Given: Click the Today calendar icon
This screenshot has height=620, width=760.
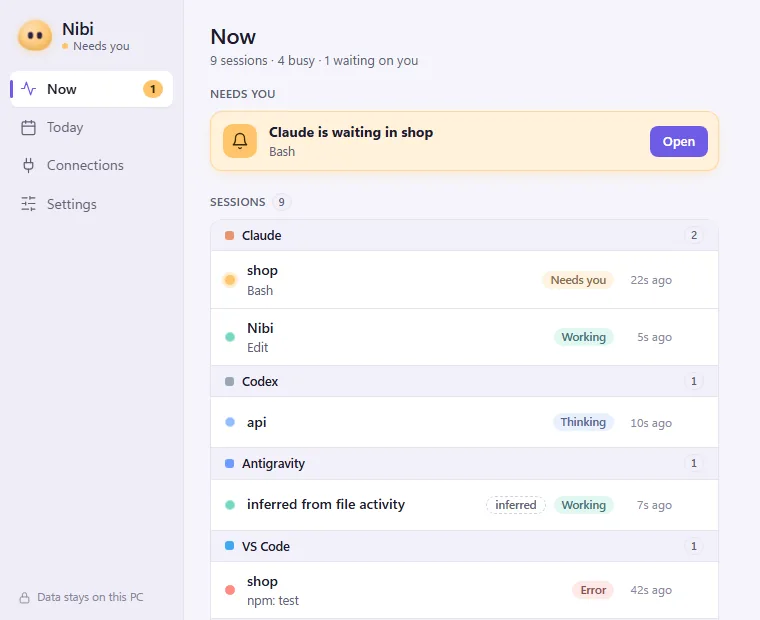Looking at the screenshot, I should [29, 127].
